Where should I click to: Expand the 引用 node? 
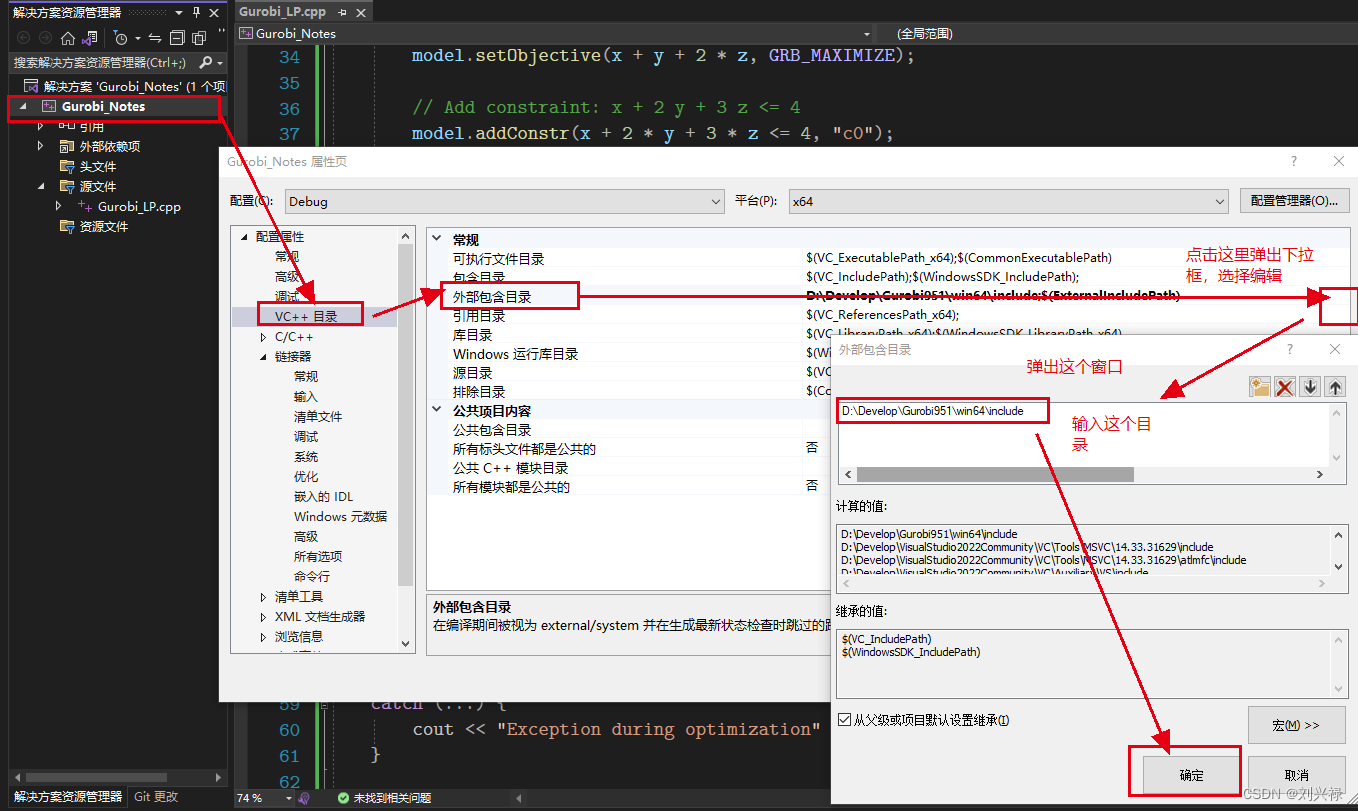[41, 126]
